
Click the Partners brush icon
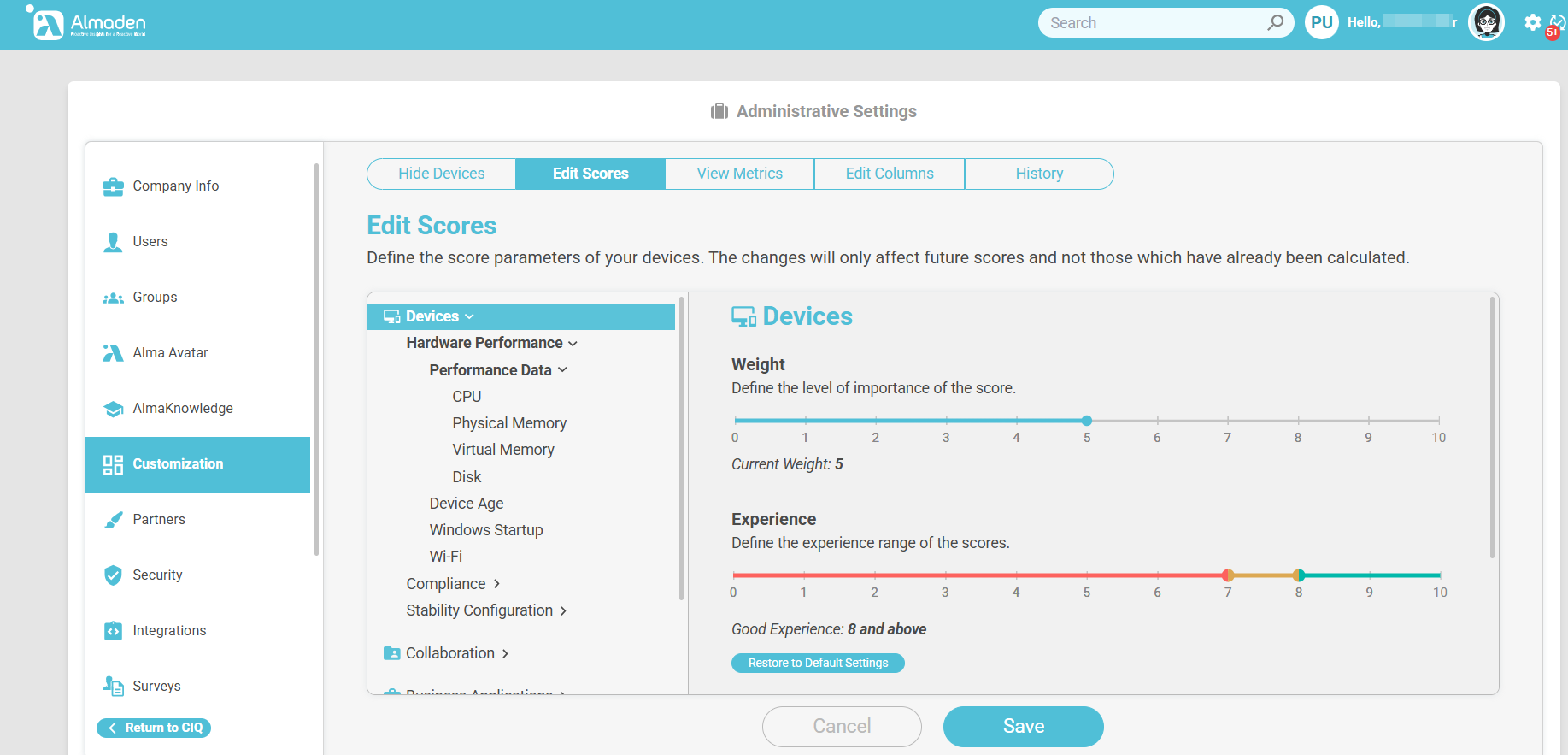(x=113, y=520)
